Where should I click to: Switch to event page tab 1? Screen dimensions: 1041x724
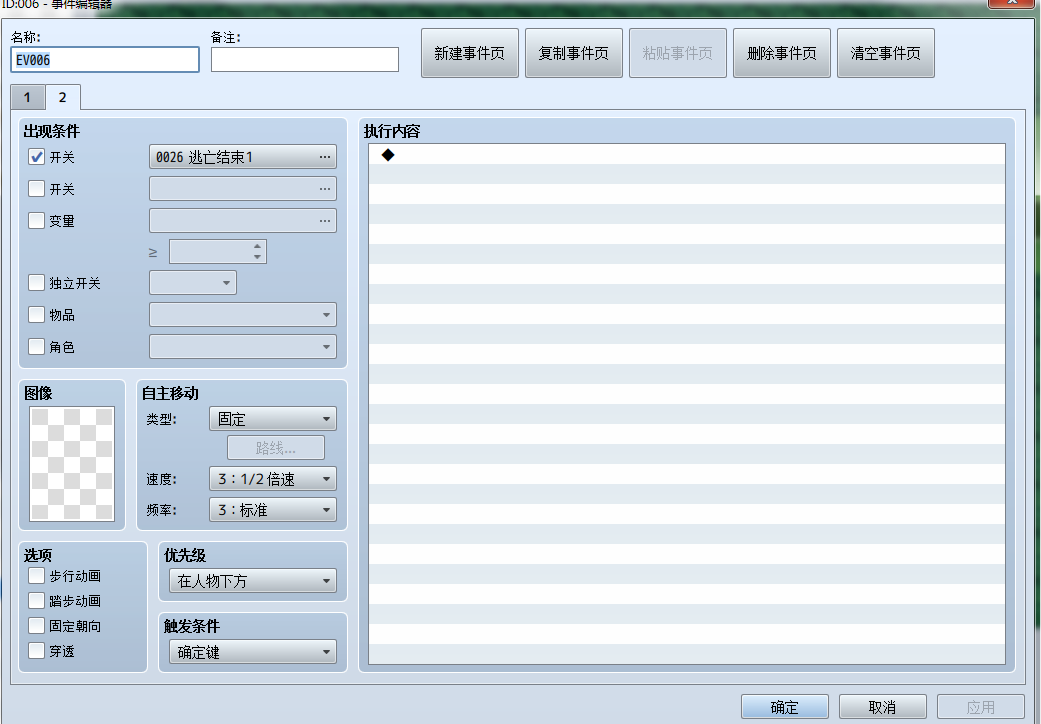[27, 98]
